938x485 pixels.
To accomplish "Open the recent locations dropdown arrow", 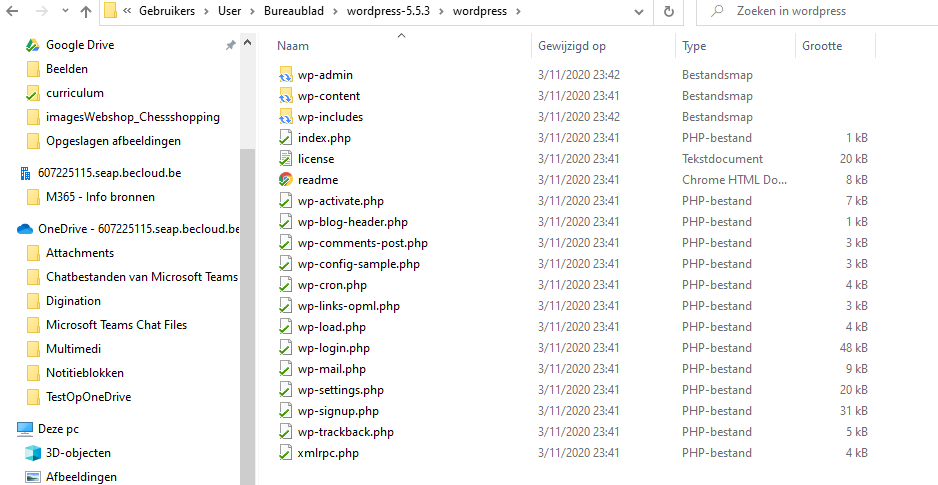I will point(65,11).
